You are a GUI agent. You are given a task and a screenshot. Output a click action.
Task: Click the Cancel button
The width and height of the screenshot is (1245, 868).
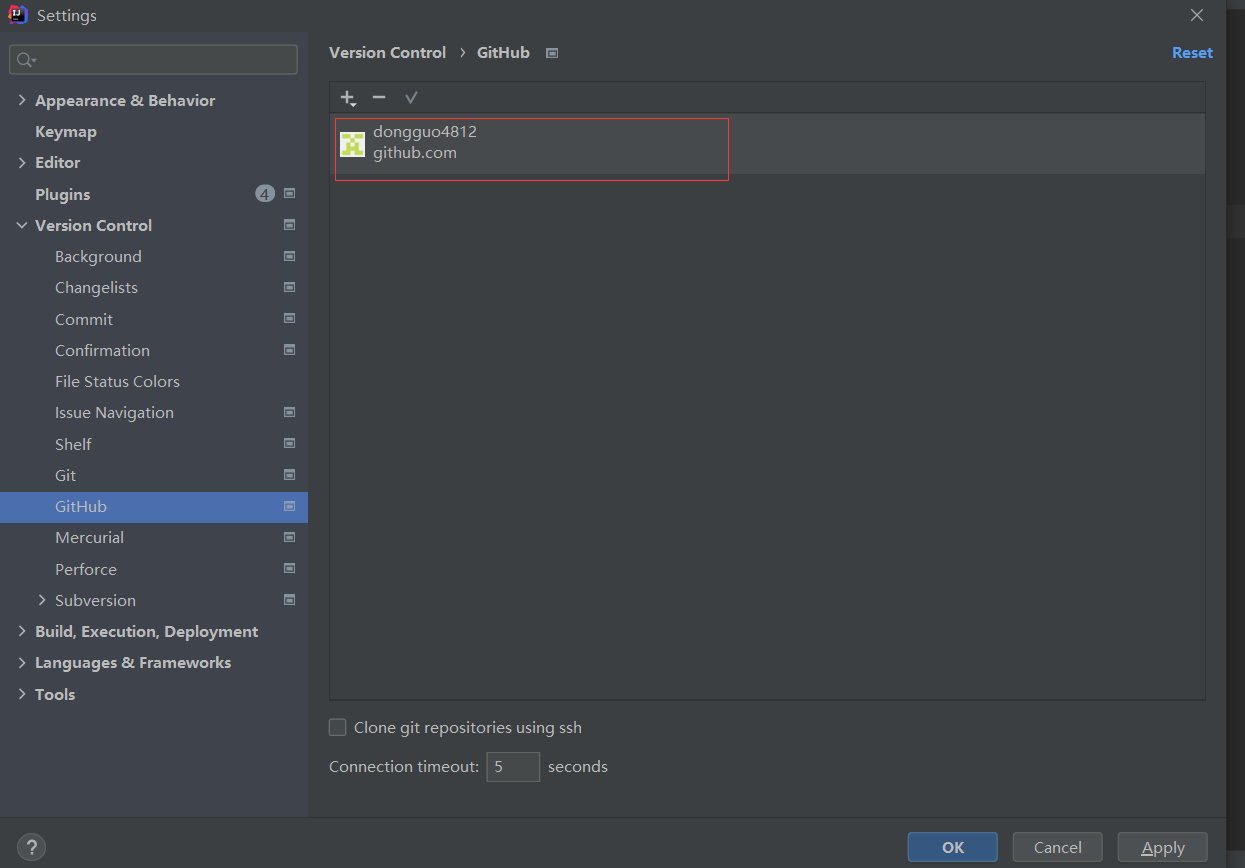tap(1057, 847)
